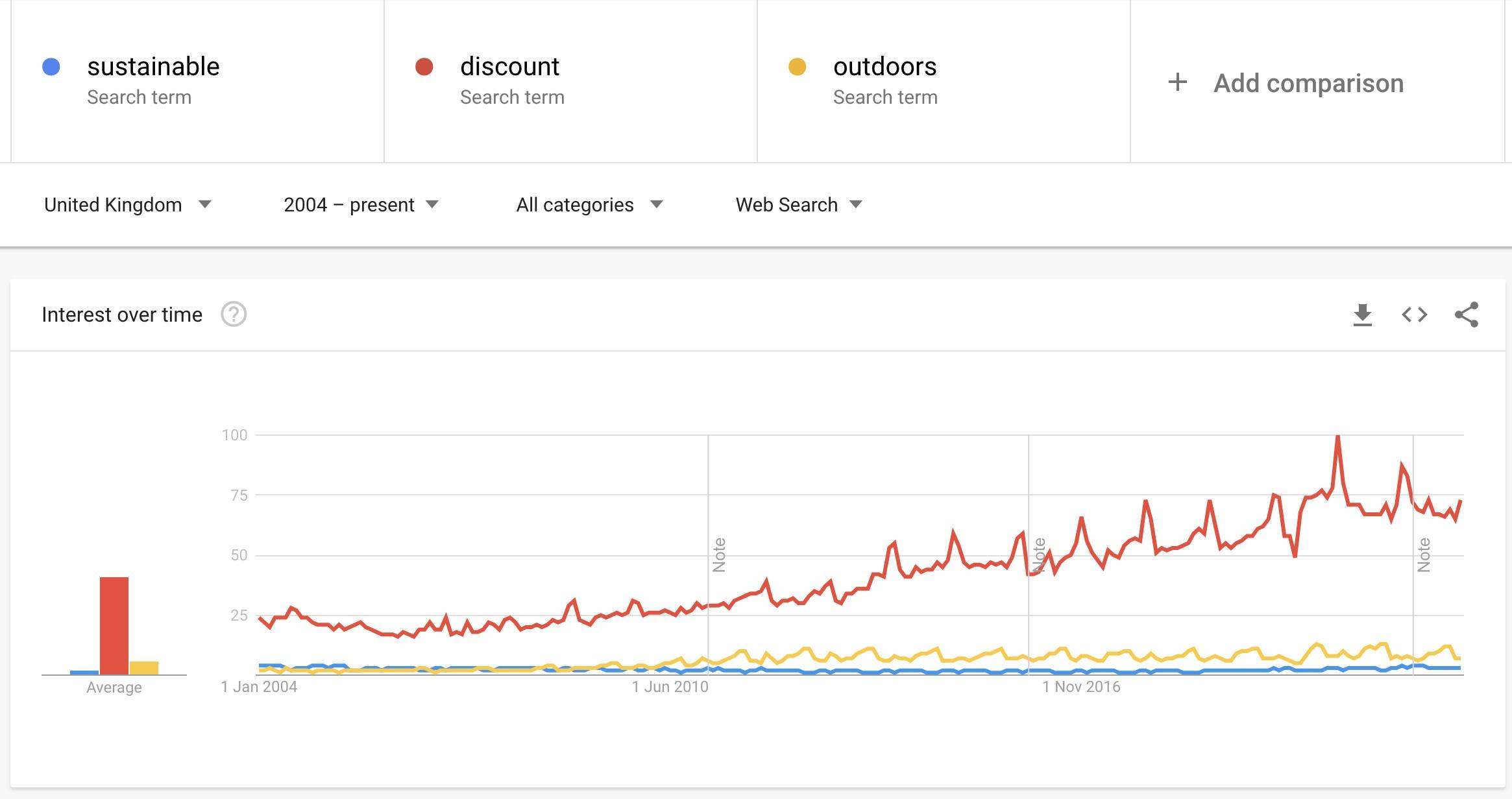Click the blue dot beside sustainable
This screenshot has width=1512, height=799.
(x=51, y=67)
